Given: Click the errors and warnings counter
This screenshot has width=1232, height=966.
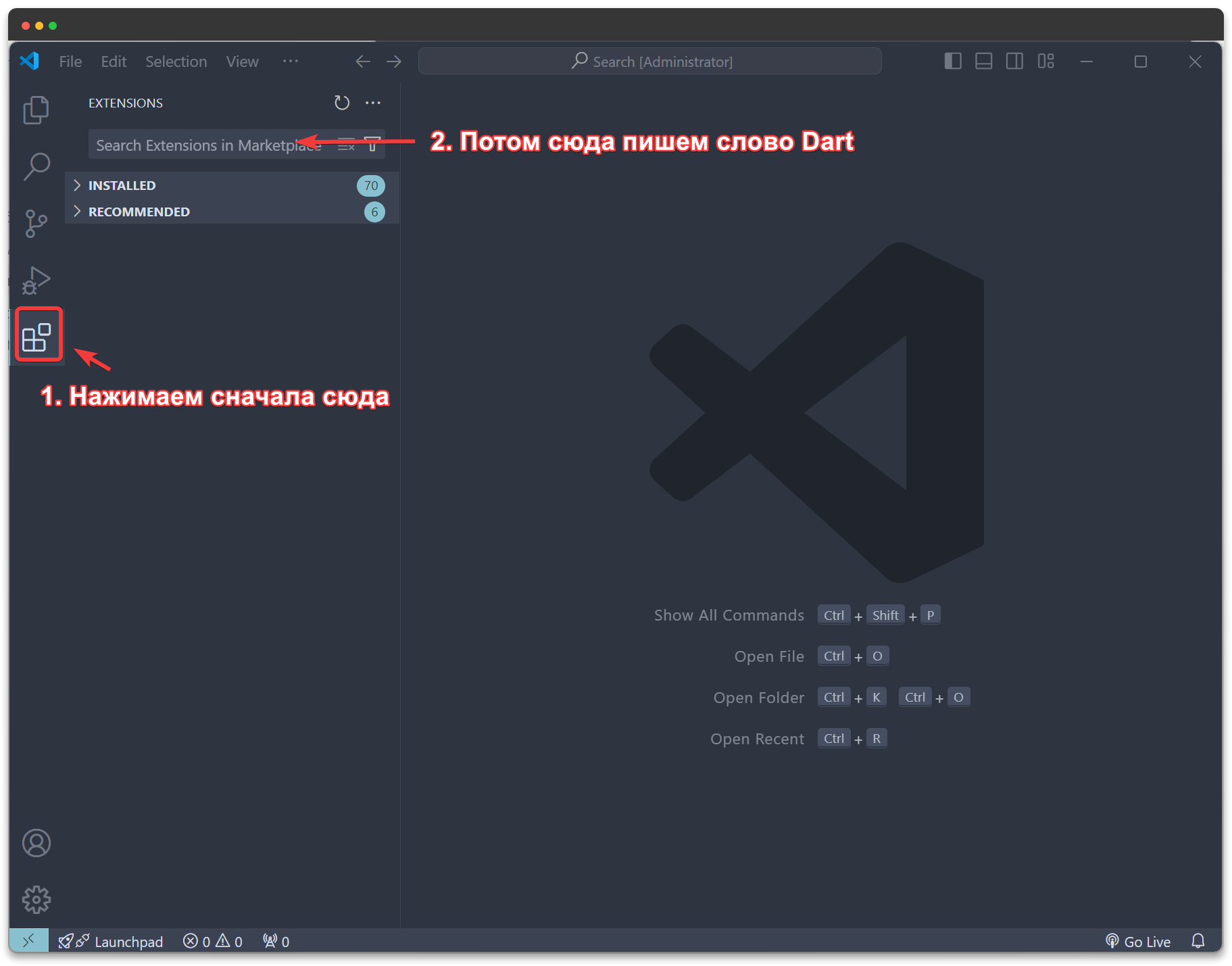Looking at the screenshot, I should point(213,941).
